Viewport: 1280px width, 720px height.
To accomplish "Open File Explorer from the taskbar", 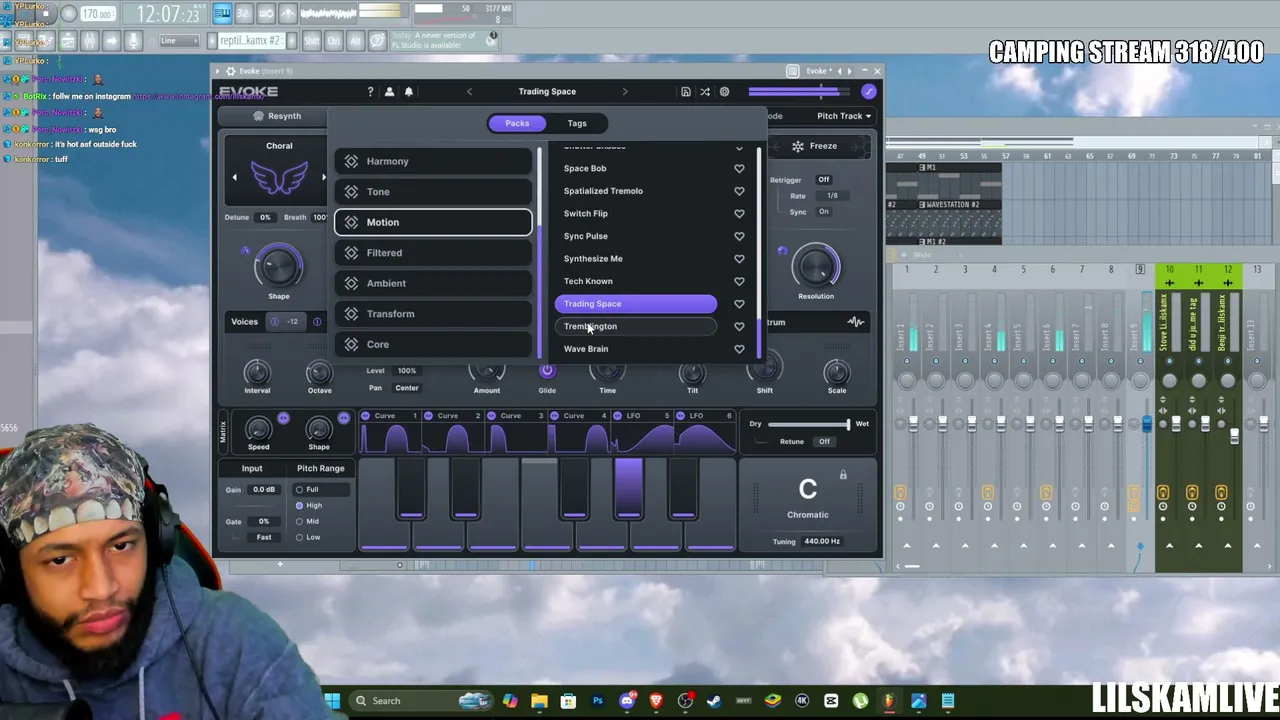I will (539, 701).
